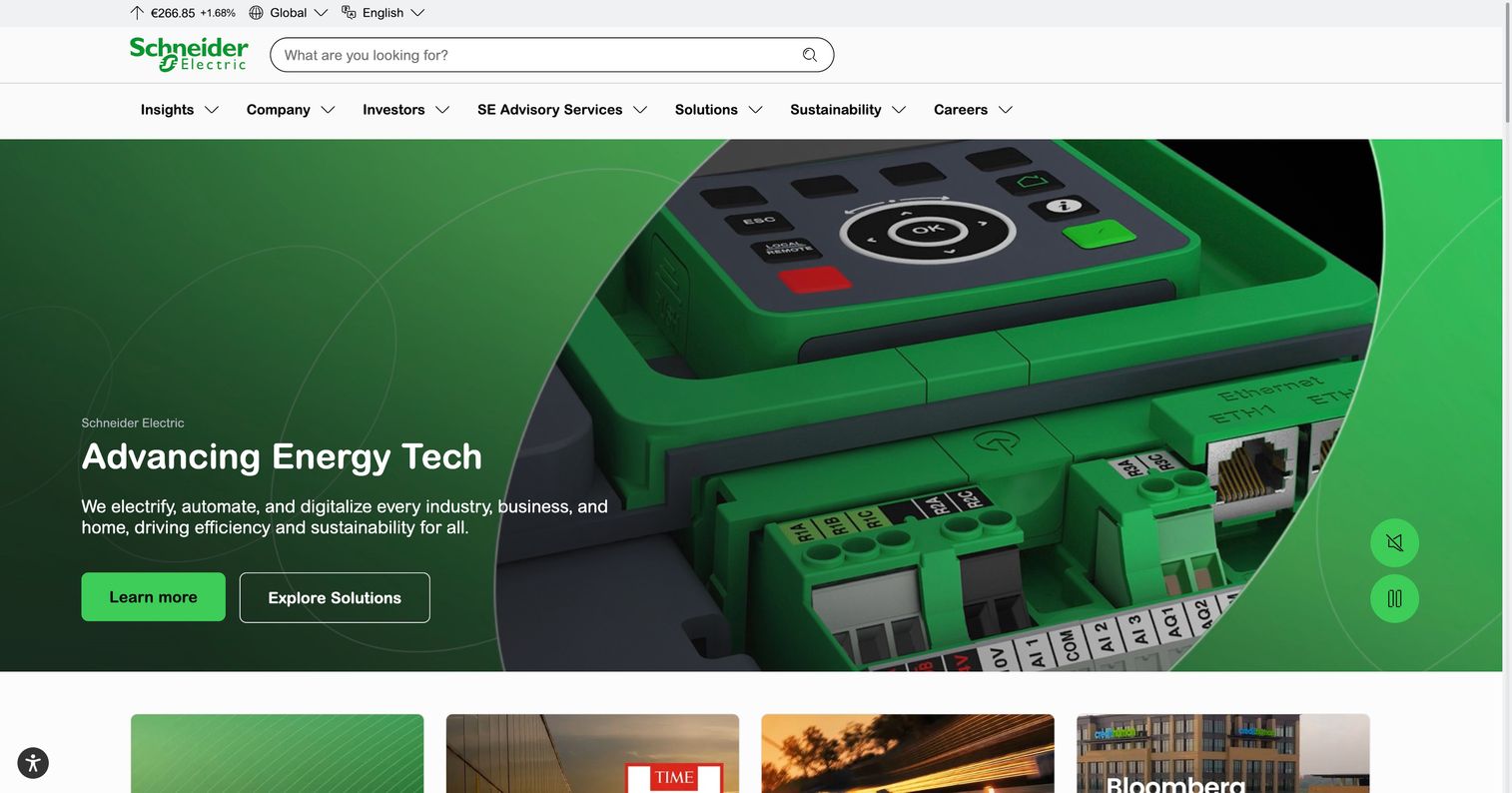Pause the hero video playback
The height and width of the screenshot is (793, 1512).
coord(1394,598)
